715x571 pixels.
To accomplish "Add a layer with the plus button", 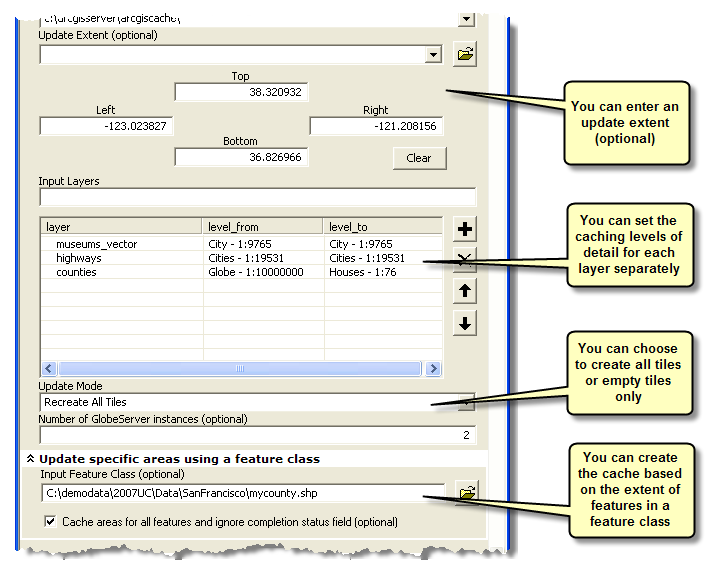I will [465, 230].
